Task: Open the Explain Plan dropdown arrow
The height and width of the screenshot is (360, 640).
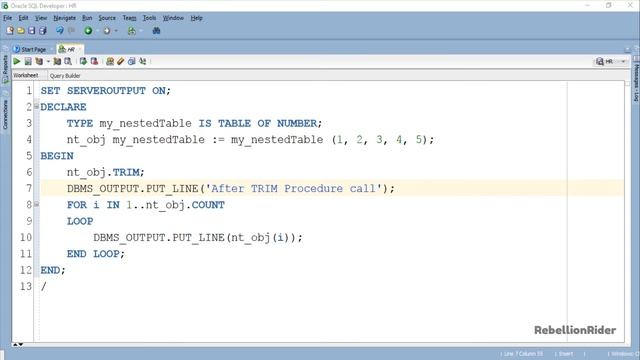Action: 48,62
